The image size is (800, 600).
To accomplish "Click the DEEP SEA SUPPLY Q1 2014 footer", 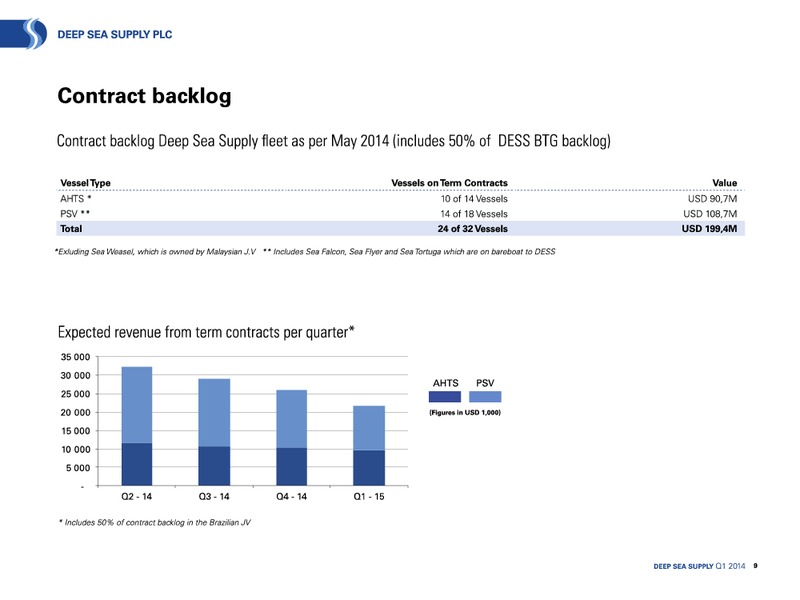I will pos(699,566).
